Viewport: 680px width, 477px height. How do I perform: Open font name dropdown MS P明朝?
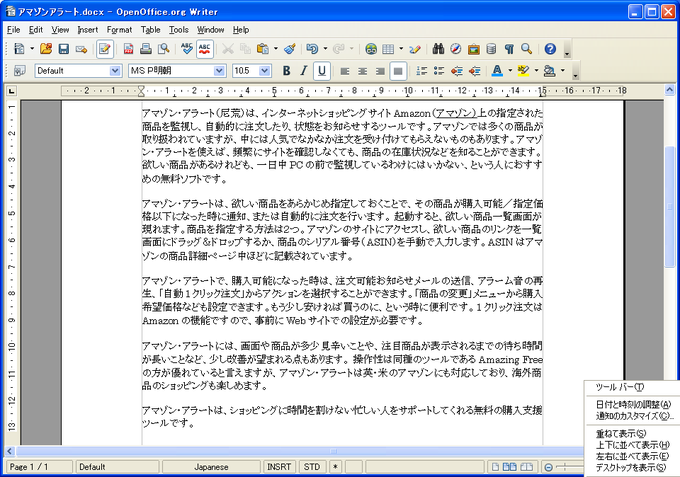point(219,71)
